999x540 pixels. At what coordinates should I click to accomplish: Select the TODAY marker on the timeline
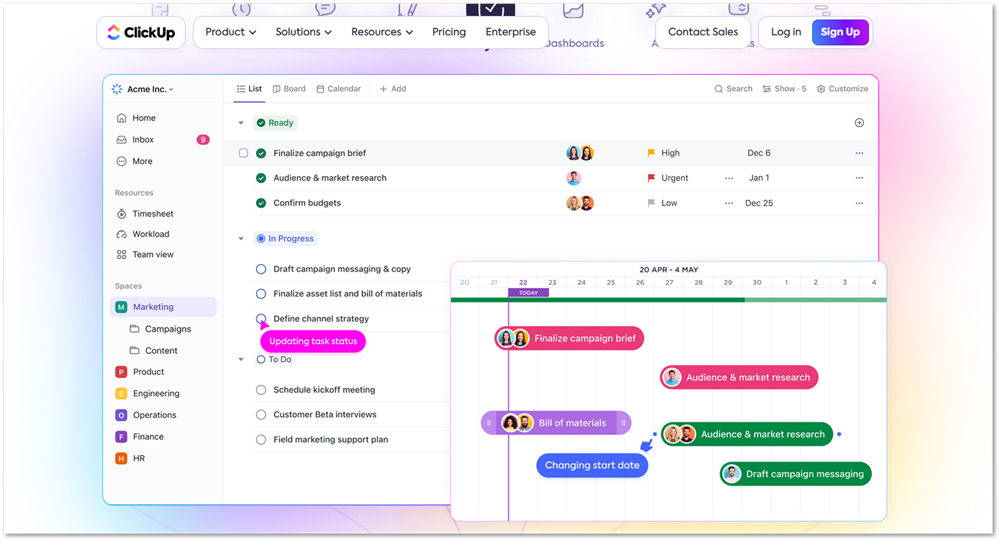[528, 293]
